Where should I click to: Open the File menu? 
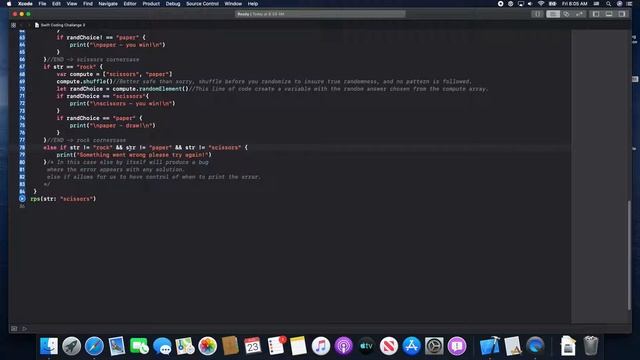coord(42,4)
